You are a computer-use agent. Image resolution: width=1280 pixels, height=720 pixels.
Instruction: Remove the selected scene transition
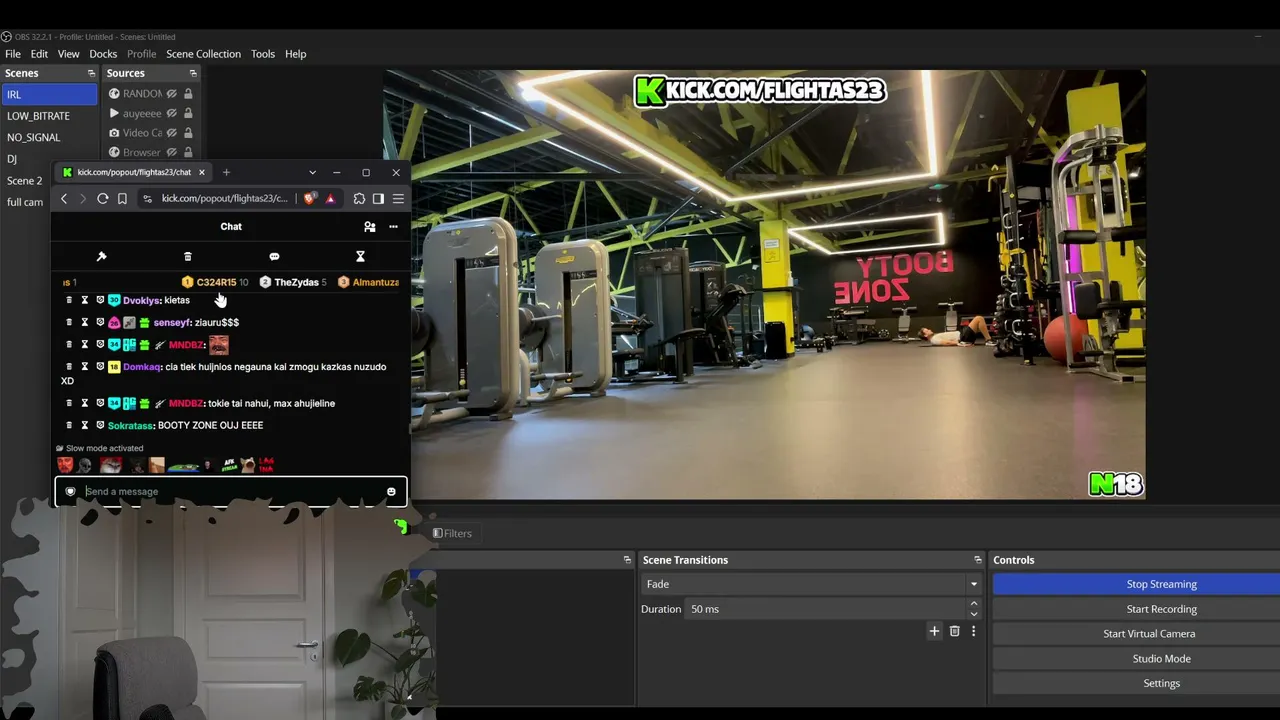pyautogui.click(x=954, y=631)
